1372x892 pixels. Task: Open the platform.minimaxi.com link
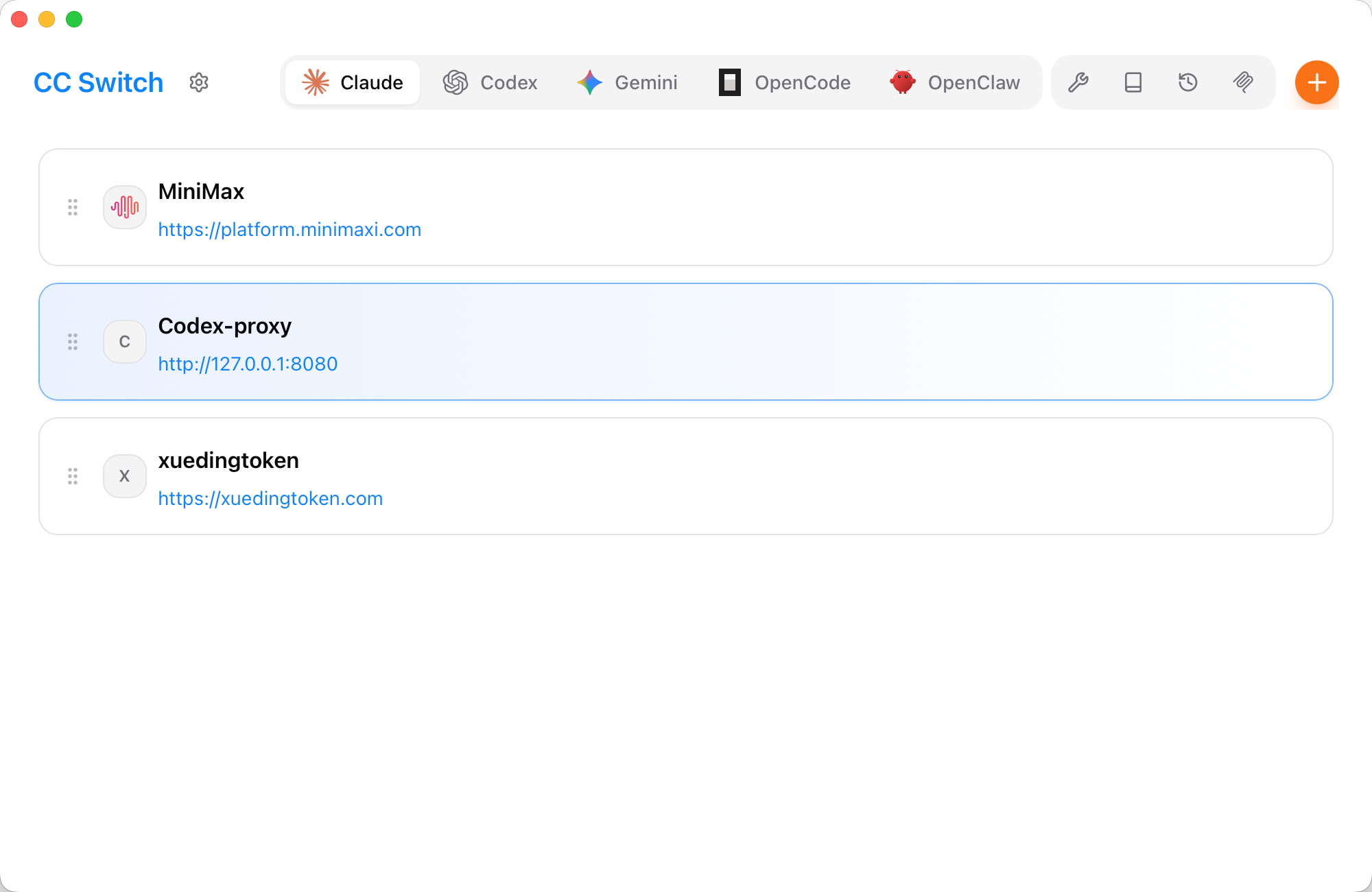289,229
